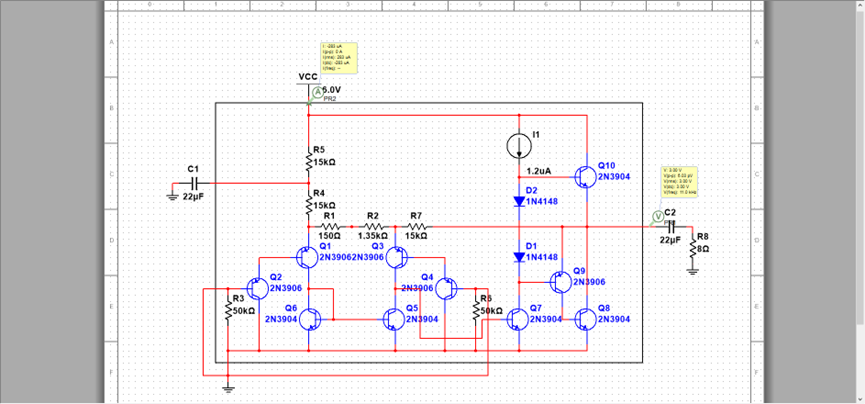
Task: Click the VCC power label
Action: point(308,77)
